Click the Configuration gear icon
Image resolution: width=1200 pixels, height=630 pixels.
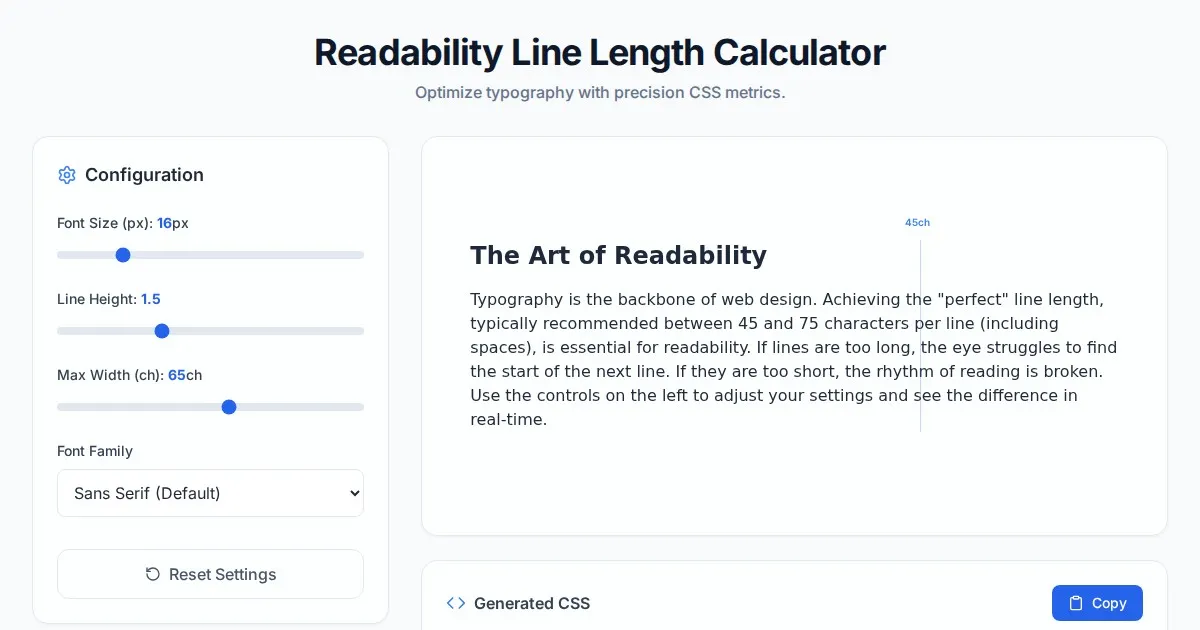click(67, 175)
